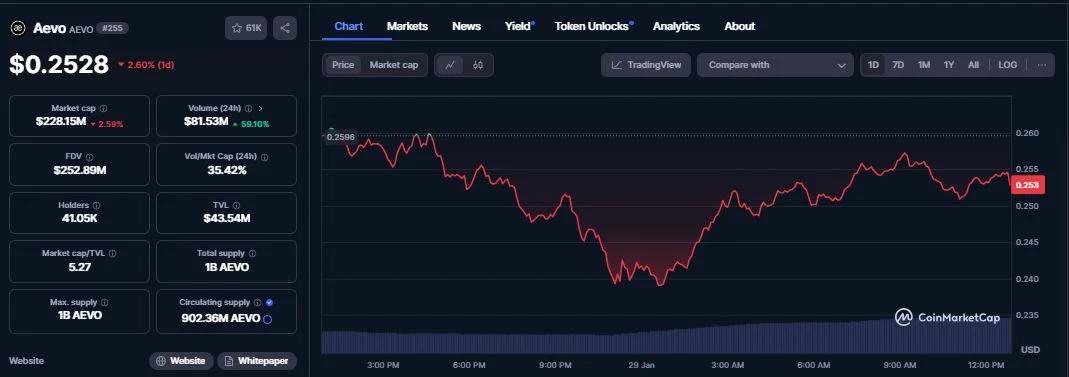Open info icon beside Market cap/TVL
Image resolution: width=1069 pixels, height=377 pixels.
point(112,254)
